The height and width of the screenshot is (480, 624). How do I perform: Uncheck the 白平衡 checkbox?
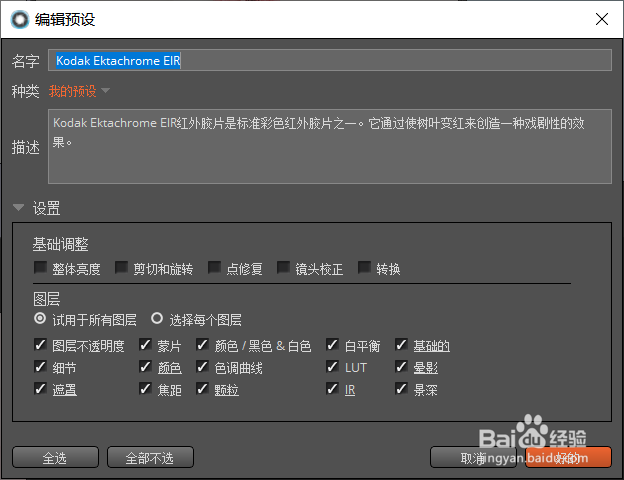click(332, 345)
